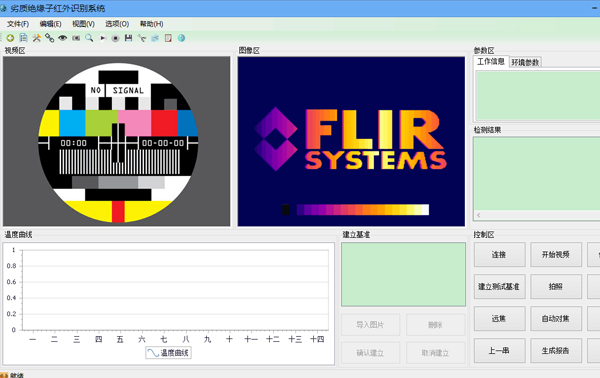The image size is (600, 378).
Task: Click the scissors cut icon in toolbar
Action: click(x=142, y=38)
